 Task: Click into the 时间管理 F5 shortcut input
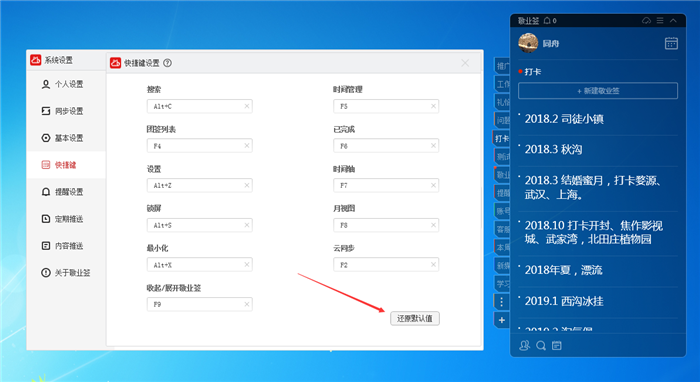(386, 106)
